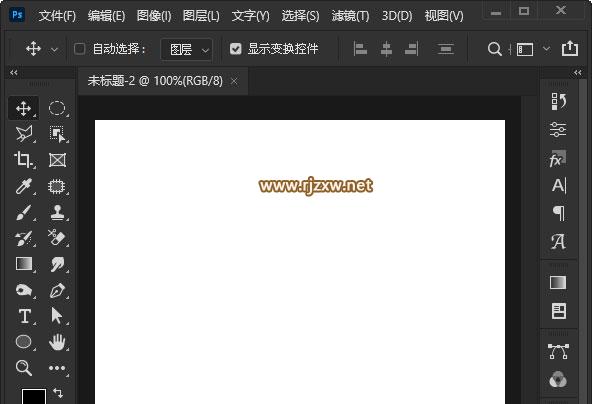Select the History Brush tool
The height and width of the screenshot is (404, 592).
[x=23, y=238]
